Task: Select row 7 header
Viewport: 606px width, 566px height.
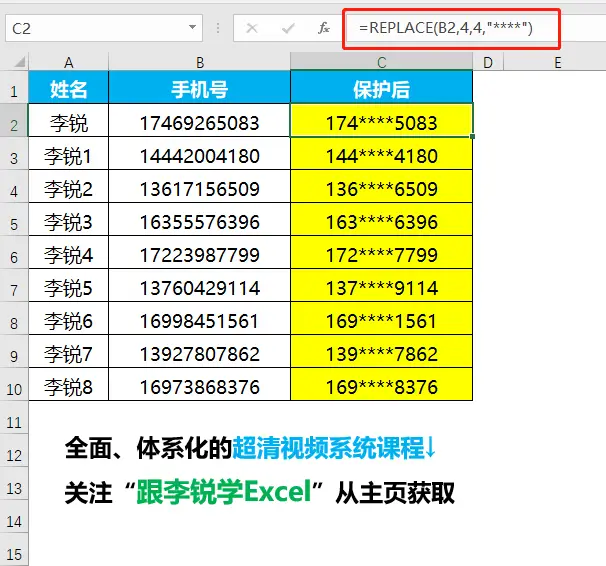Action: pyautogui.click(x=14, y=285)
